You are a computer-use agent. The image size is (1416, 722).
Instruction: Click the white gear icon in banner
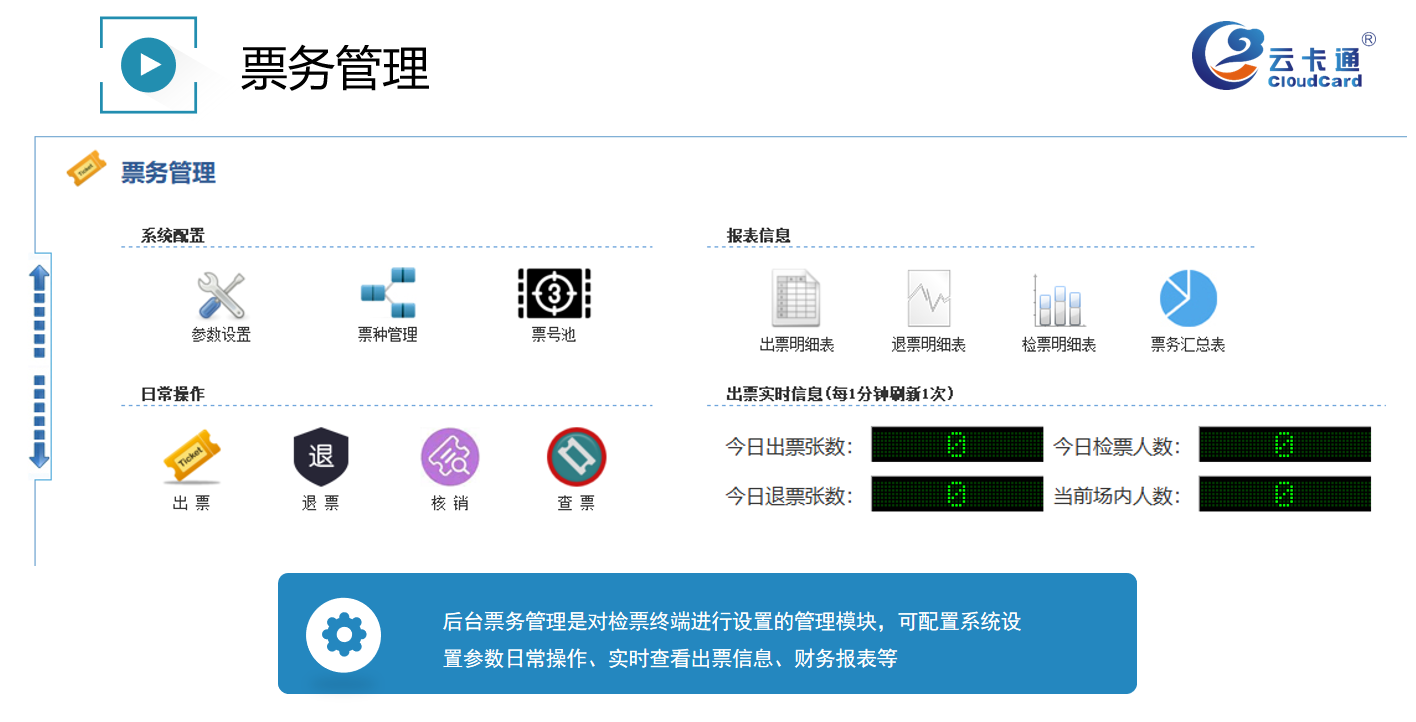[344, 634]
